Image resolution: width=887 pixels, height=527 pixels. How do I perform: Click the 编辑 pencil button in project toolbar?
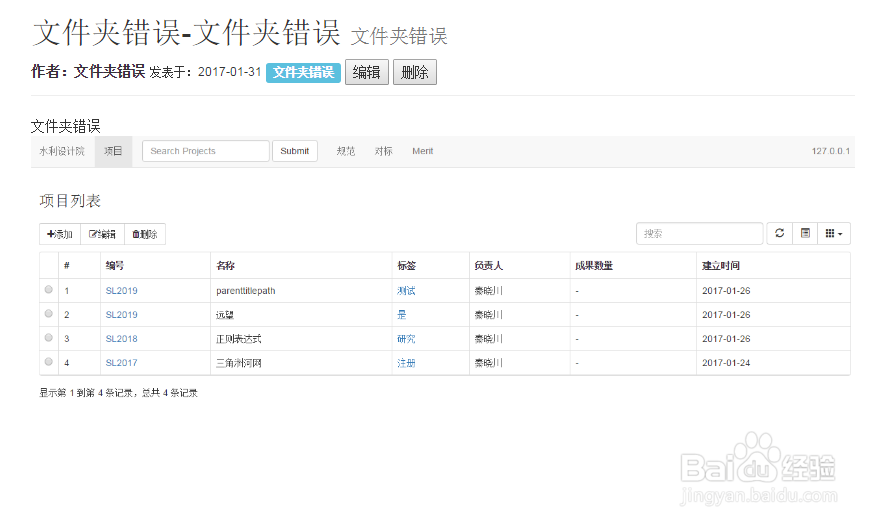click(102, 234)
